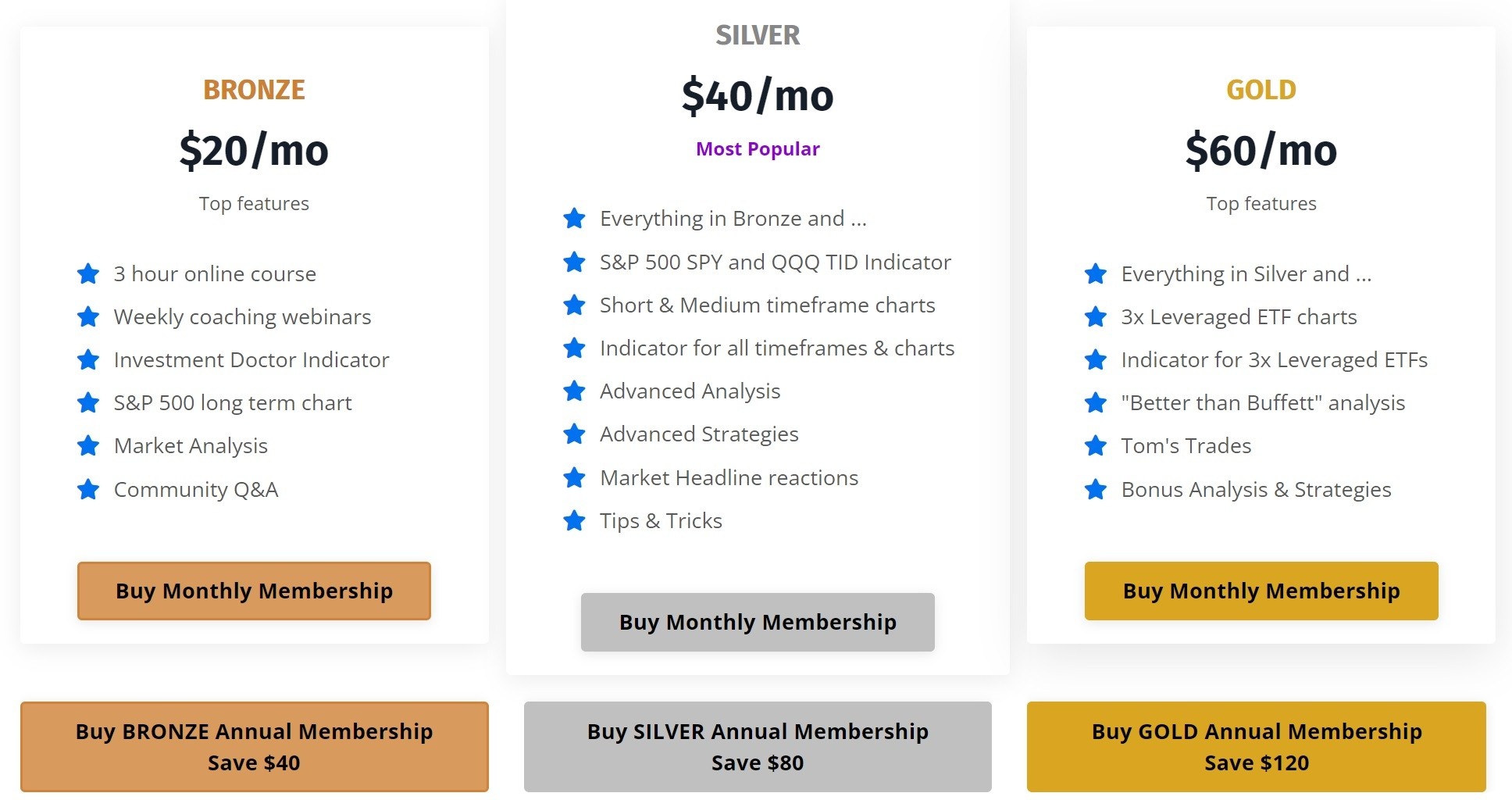Click star icon beside 3 hour online course
The width and height of the screenshot is (1512, 800).
[x=88, y=274]
